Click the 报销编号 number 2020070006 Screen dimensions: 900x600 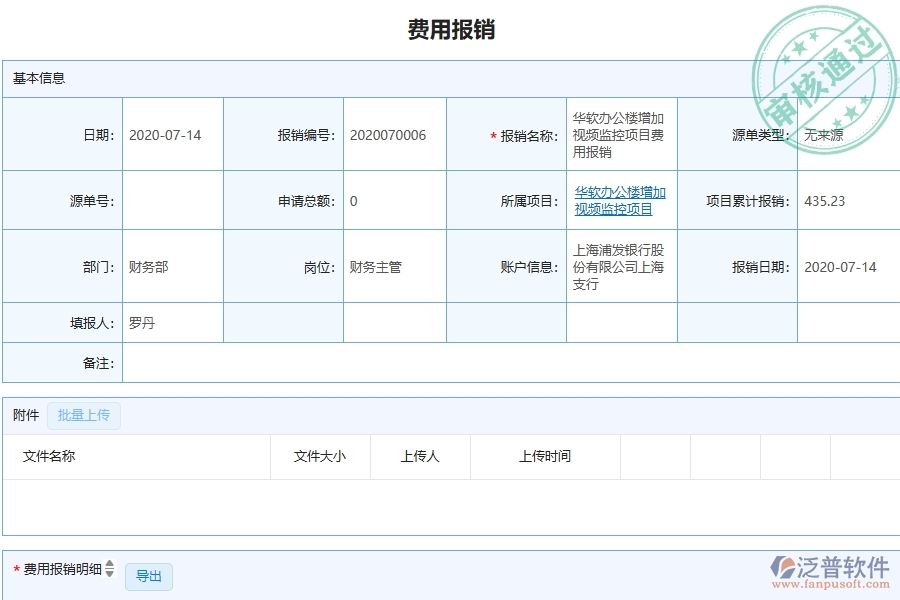click(388, 134)
